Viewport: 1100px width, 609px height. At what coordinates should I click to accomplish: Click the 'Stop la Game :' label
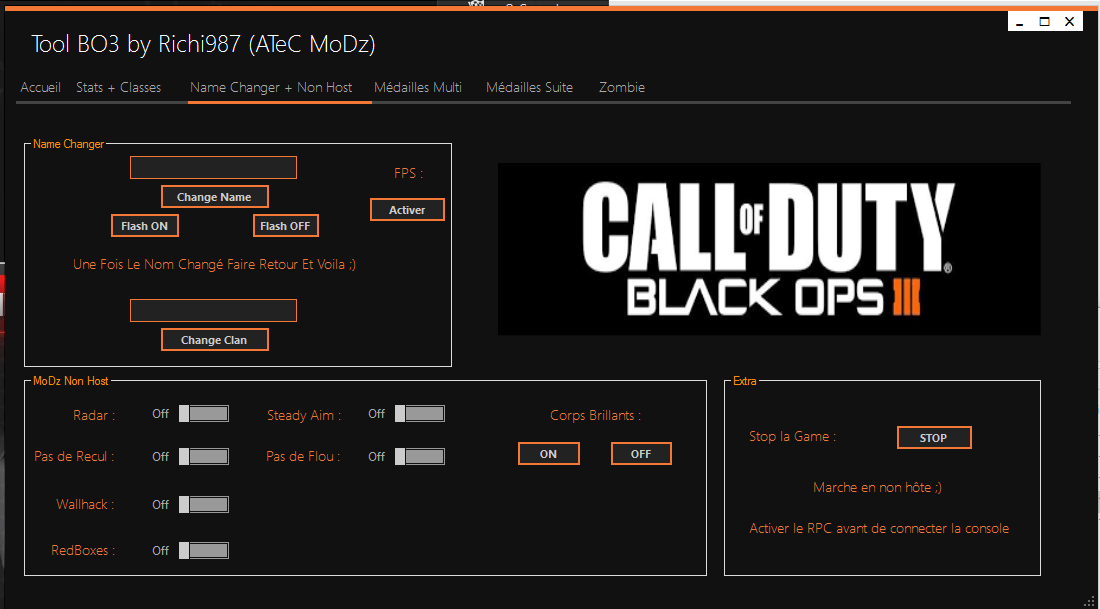click(793, 436)
